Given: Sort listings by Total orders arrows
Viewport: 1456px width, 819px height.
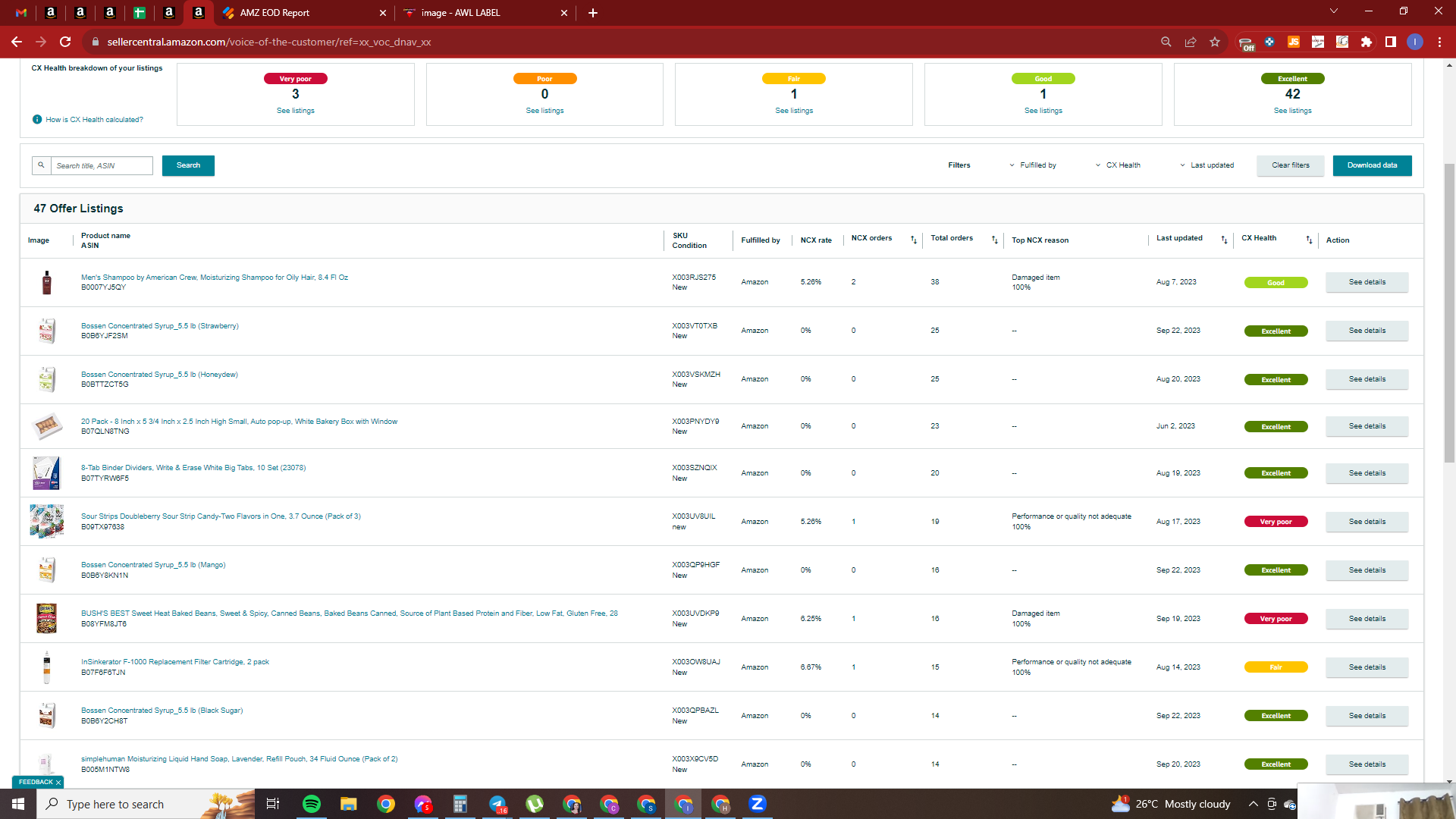Looking at the screenshot, I should [x=995, y=240].
